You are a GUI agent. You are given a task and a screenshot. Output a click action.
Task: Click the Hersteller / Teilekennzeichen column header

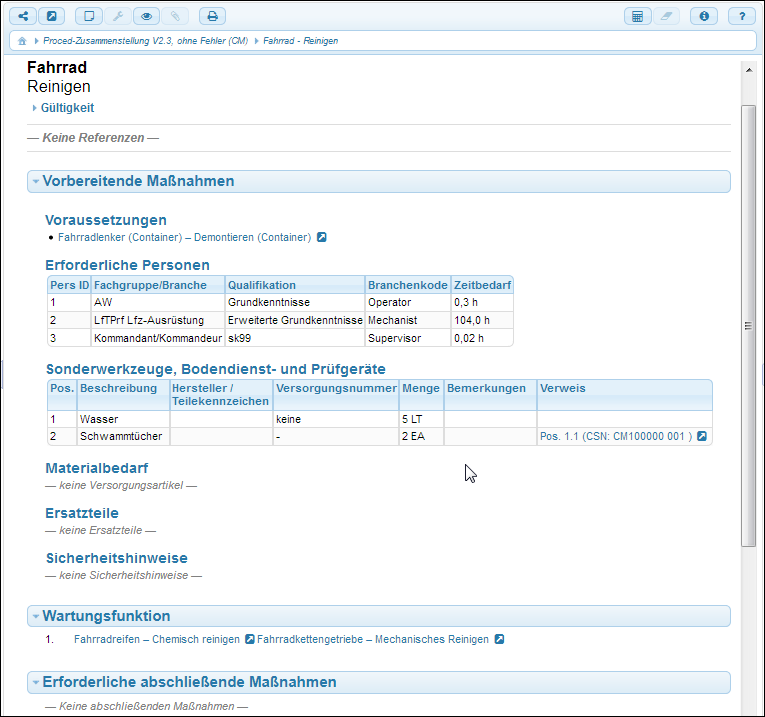coord(221,395)
